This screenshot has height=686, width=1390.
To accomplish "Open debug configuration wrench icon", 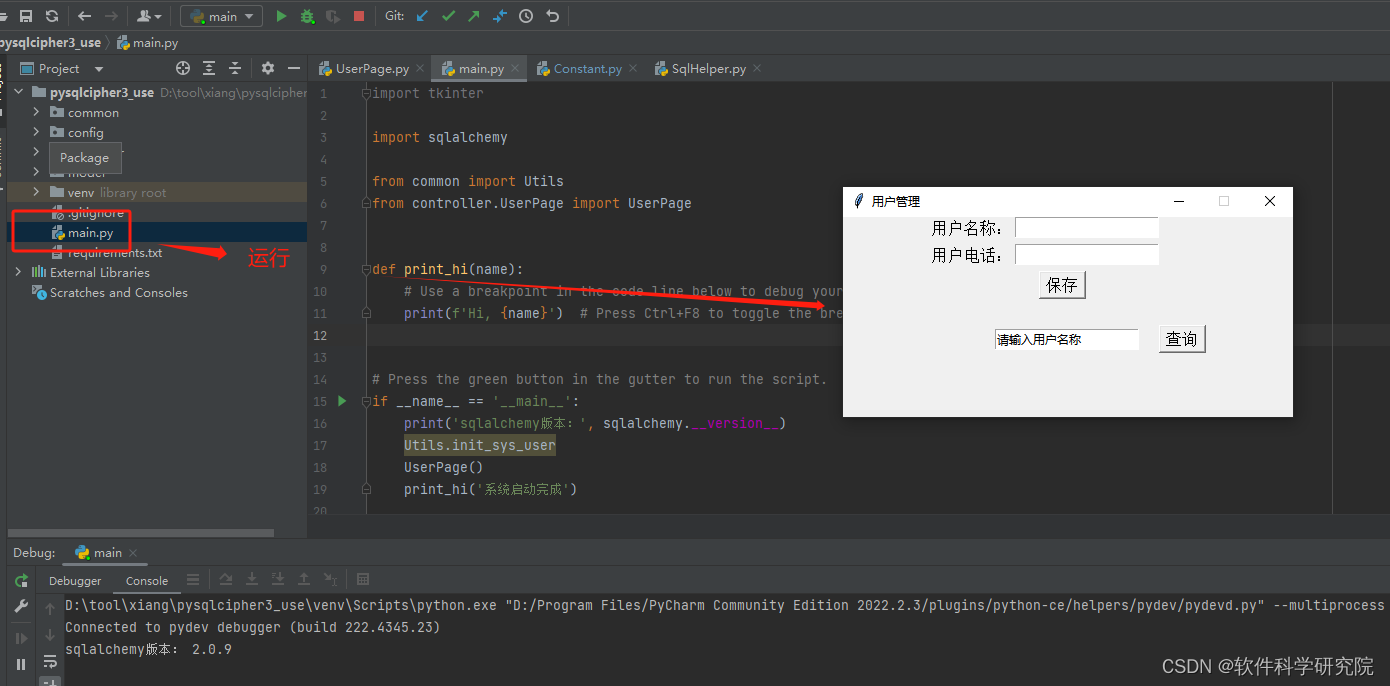I will 21,607.
